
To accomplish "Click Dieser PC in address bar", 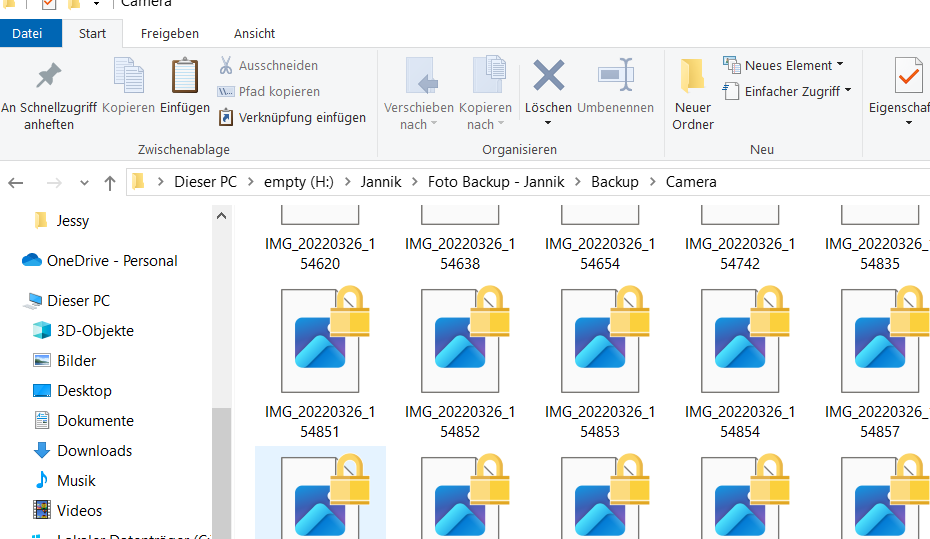I will coord(205,181).
